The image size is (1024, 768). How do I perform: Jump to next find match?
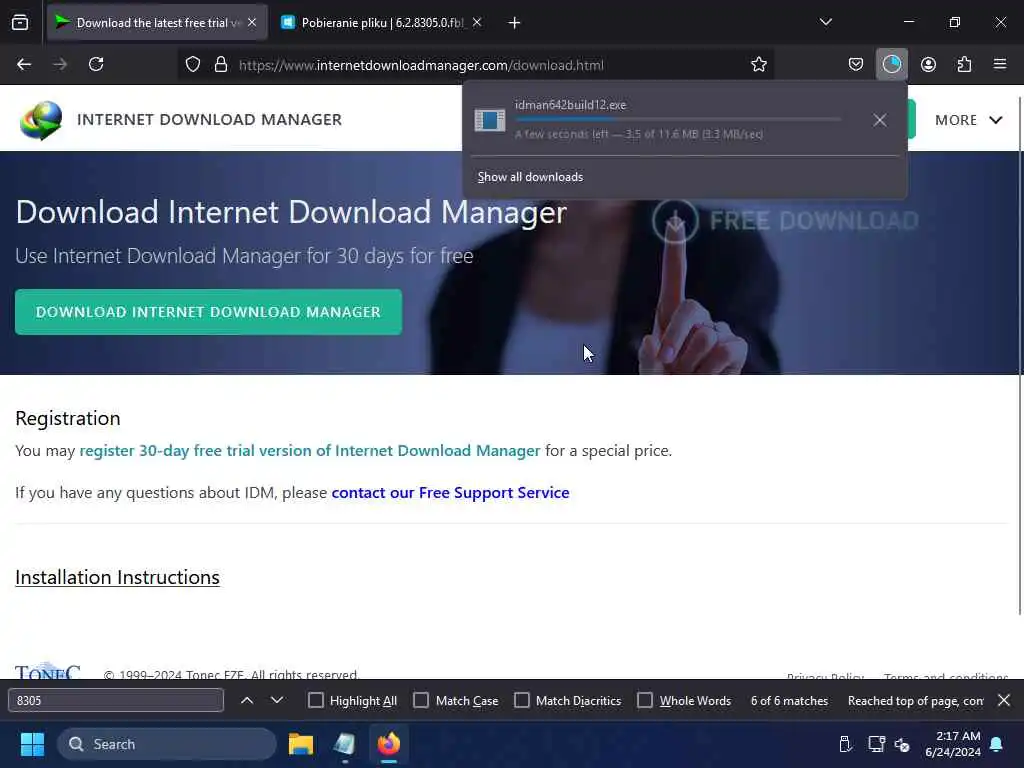pos(277,700)
